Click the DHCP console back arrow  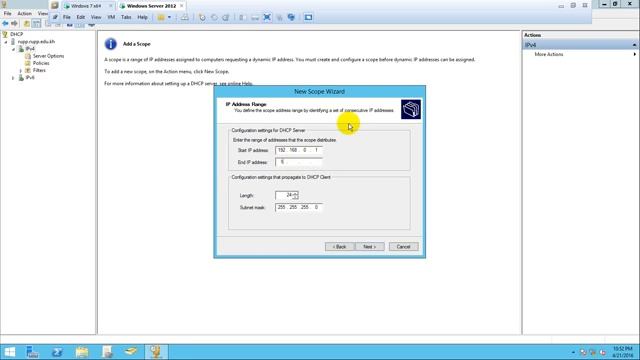point(5,24)
